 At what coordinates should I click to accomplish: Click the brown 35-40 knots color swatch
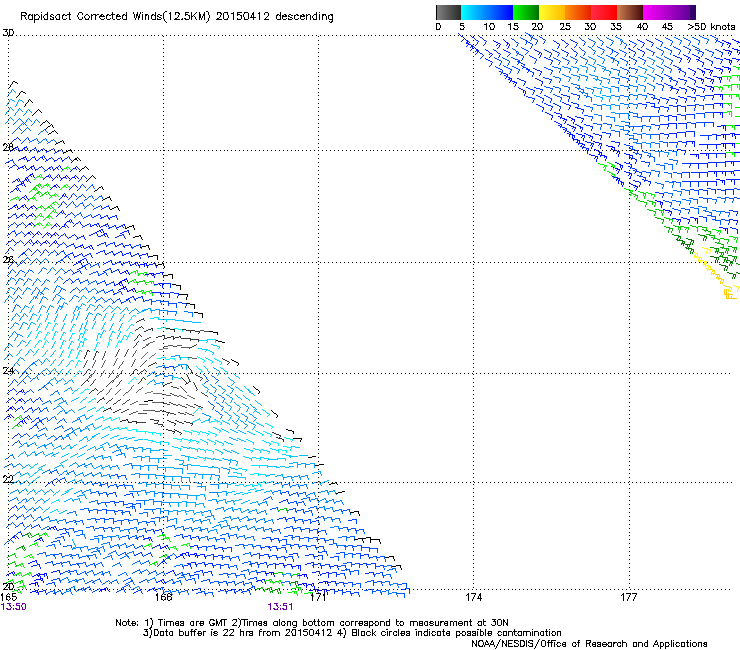click(x=630, y=12)
